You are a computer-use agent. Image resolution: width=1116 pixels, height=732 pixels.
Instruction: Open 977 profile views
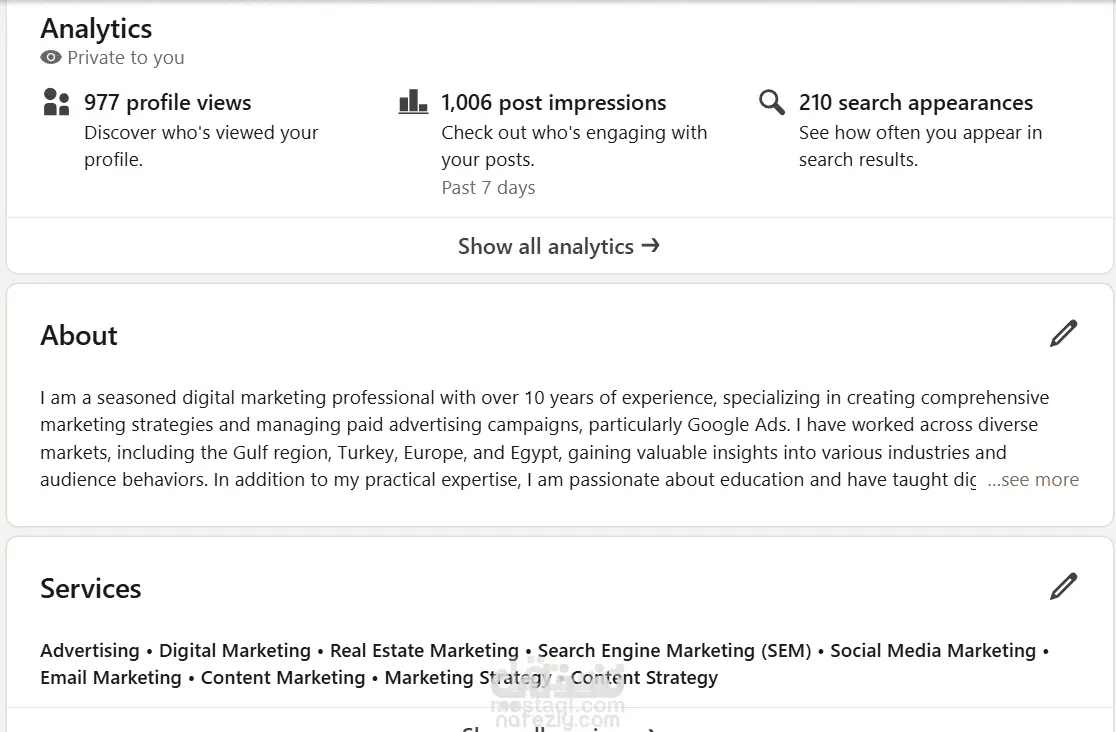[x=167, y=102]
